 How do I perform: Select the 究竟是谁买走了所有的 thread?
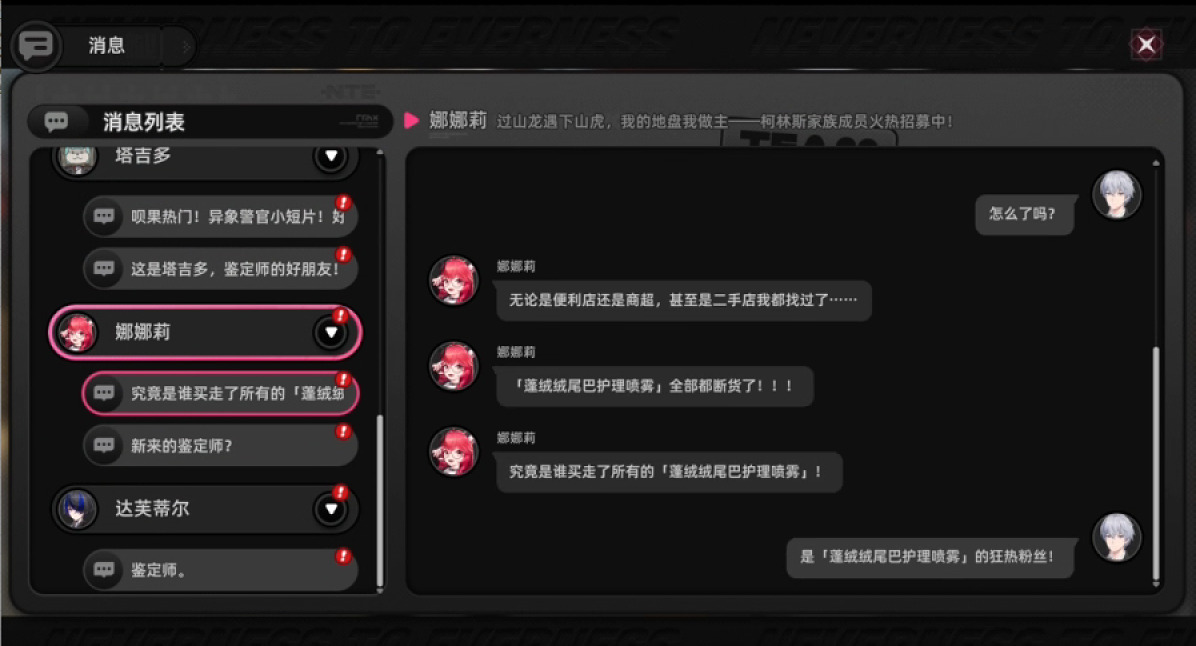click(x=220, y=393)
